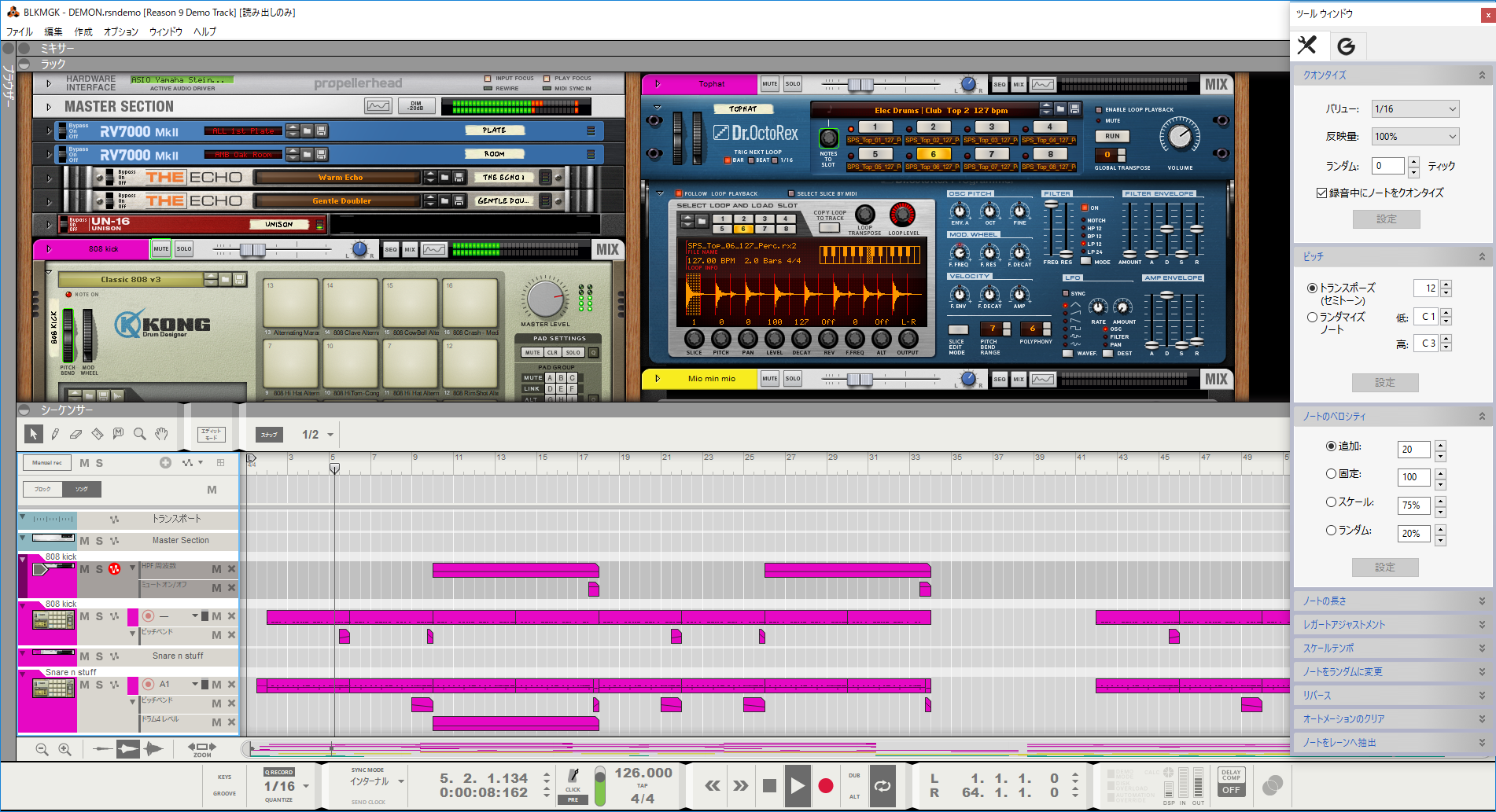
Task: Click the tempo value 126.000
Action: pyautogui.click(x=643, y=773)
